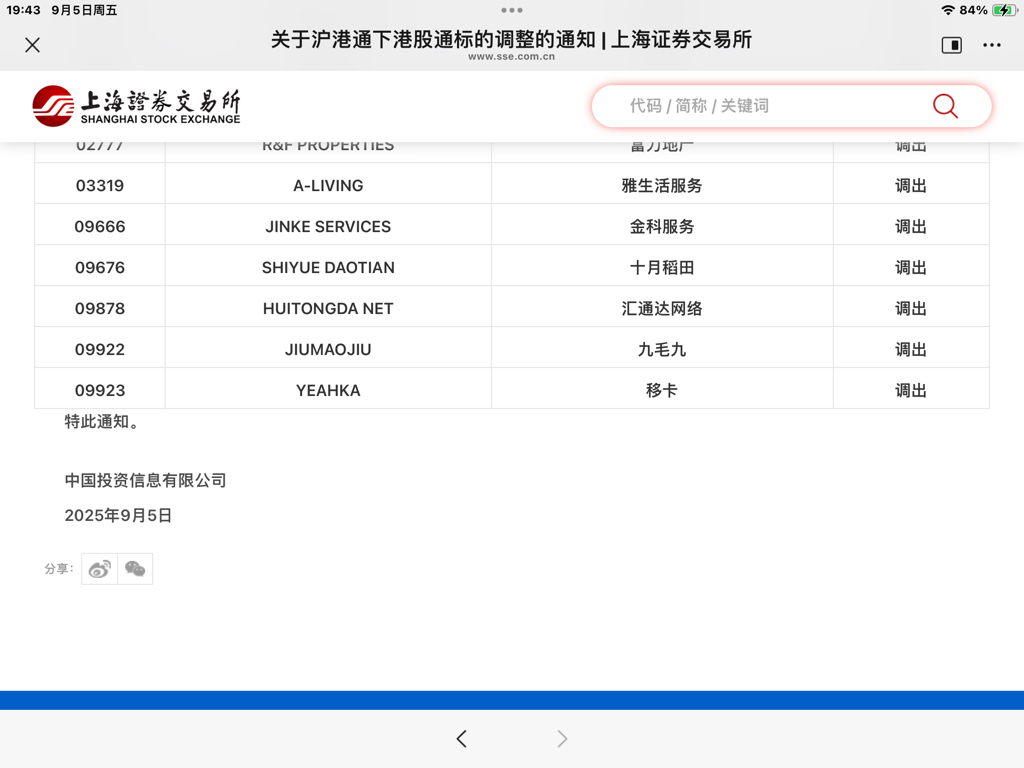Select stock code 09923
Viewport: 1024px width, 768px height.
coord(100,391)
